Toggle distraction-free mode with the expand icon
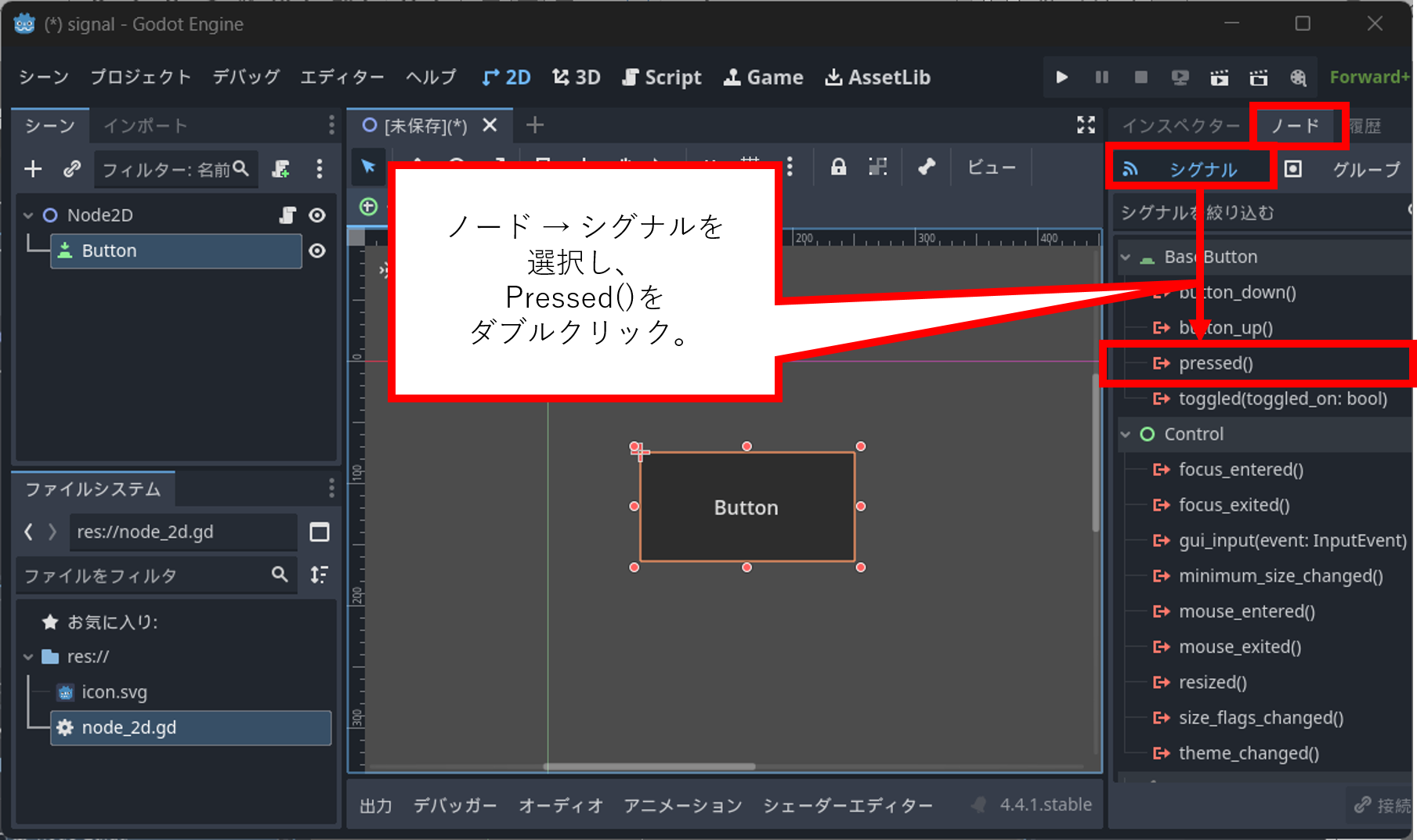Image resolution: width=1417 pixels, height=840 pixels. point(1086,124)
